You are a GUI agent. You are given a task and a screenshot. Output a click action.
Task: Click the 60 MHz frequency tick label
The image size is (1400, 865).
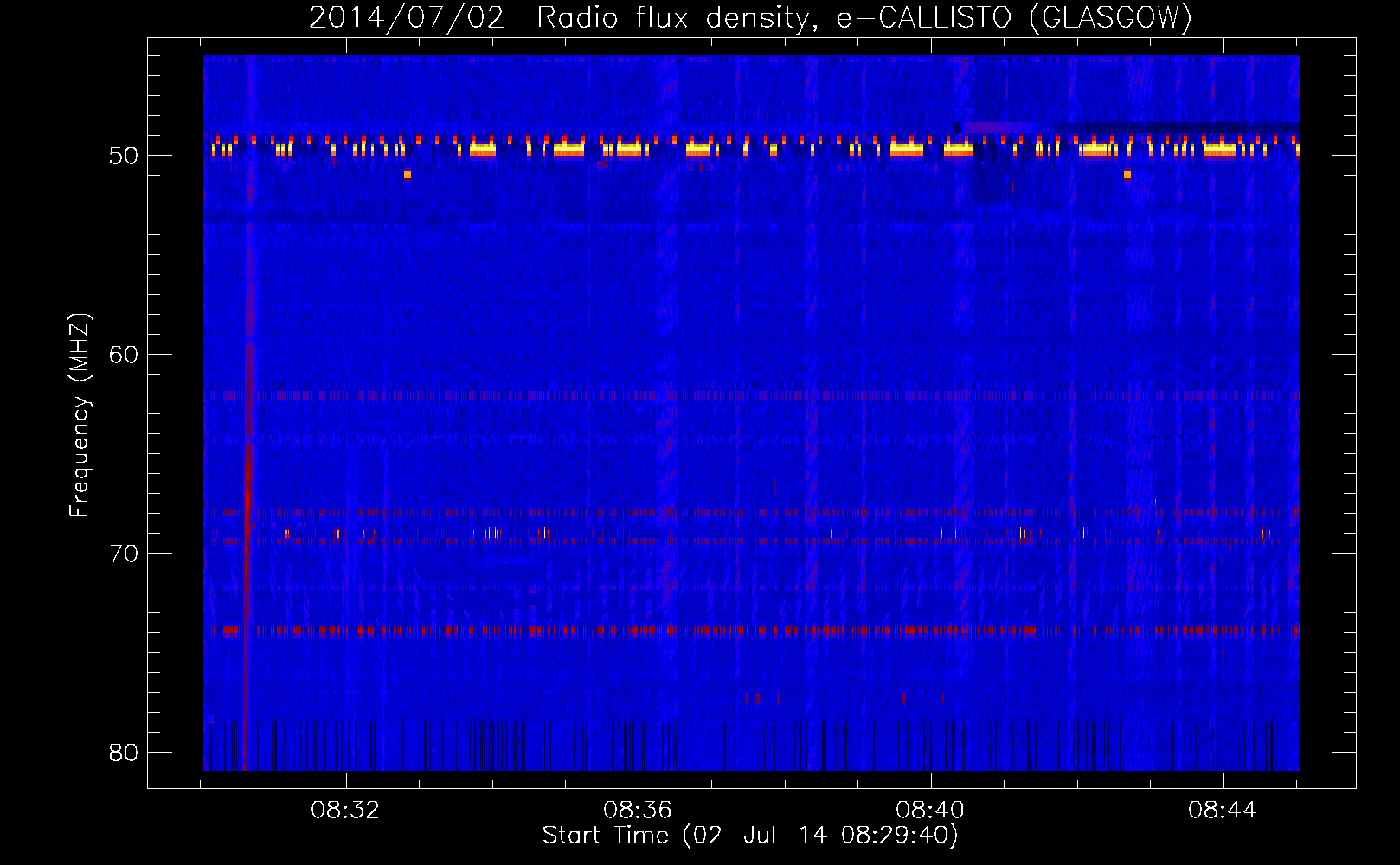[x=124, y=355]
